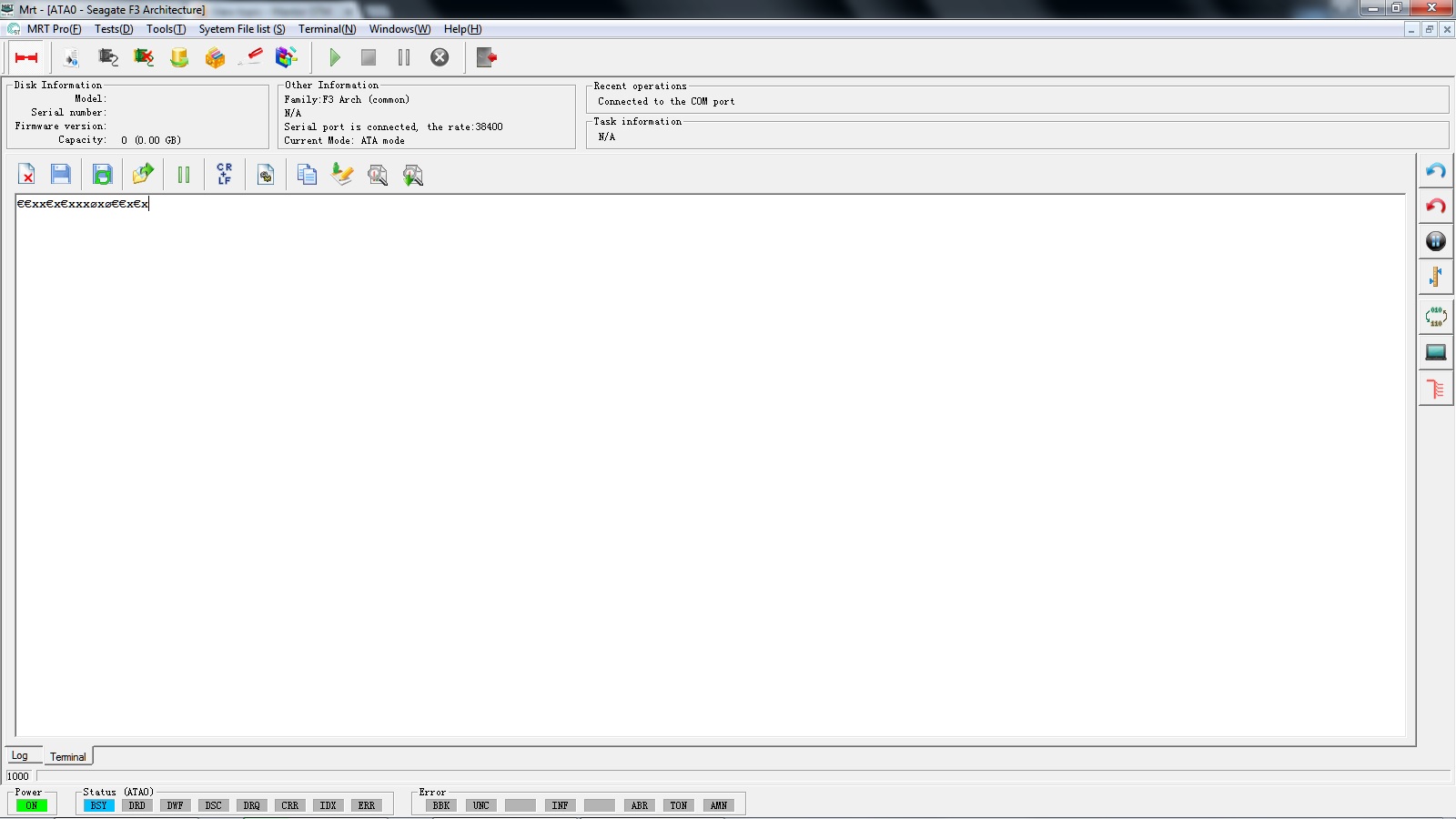Click the BBK error indicator

[x=441, y=805]
